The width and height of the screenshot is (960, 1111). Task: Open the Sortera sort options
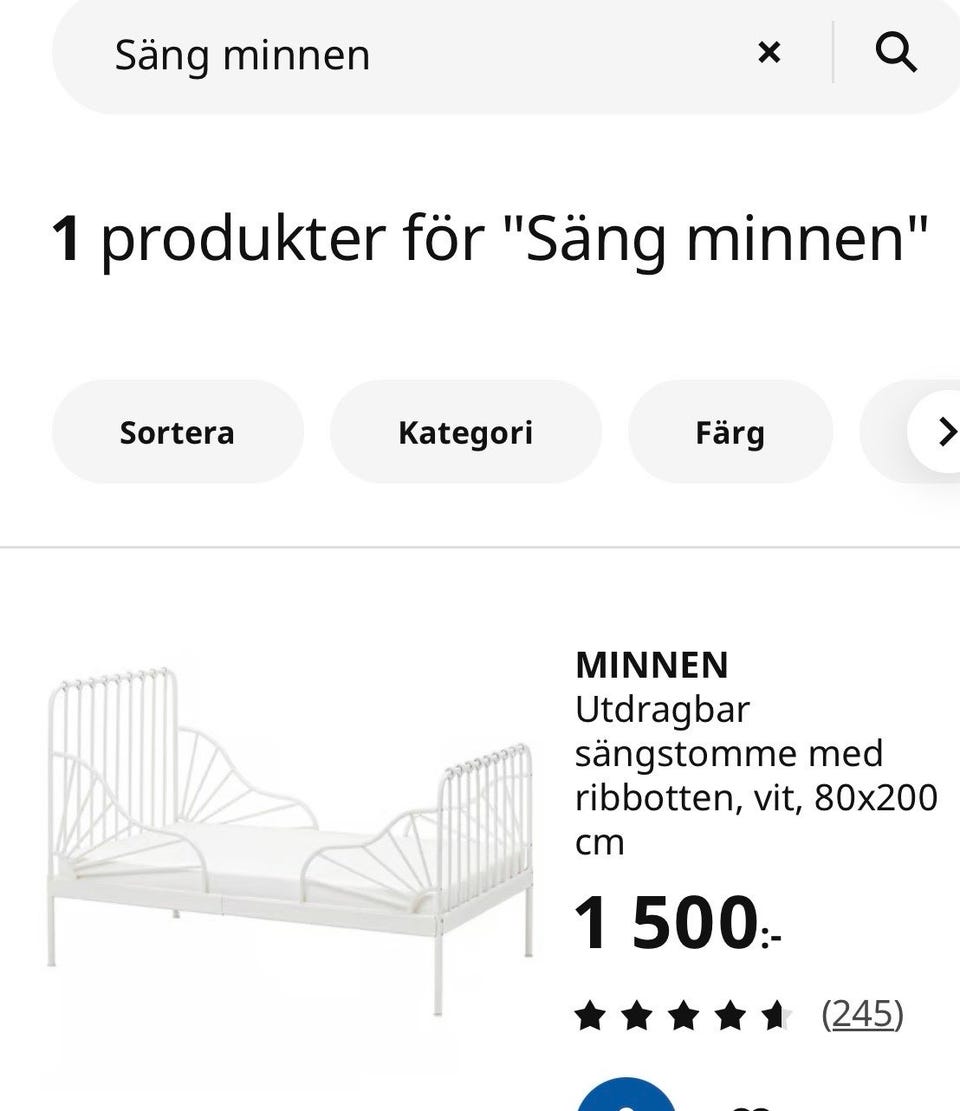(x=177, y=433)
